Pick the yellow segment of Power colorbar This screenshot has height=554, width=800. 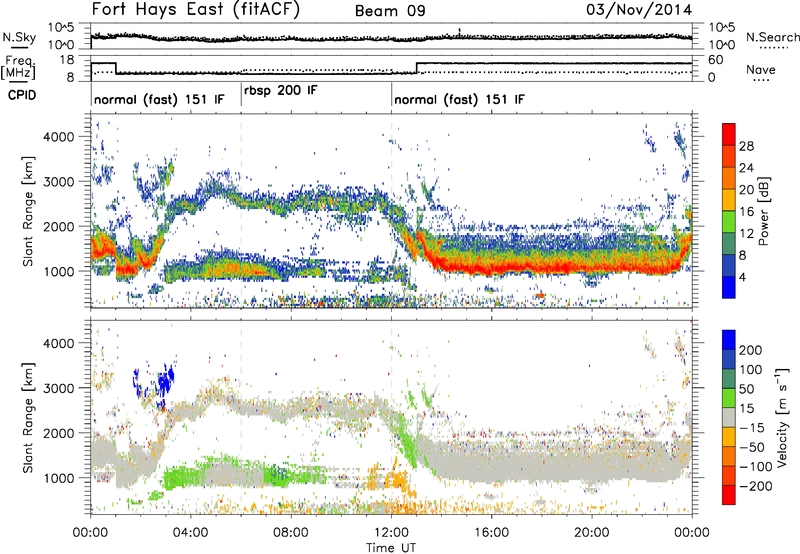click(x=729, y=200)
